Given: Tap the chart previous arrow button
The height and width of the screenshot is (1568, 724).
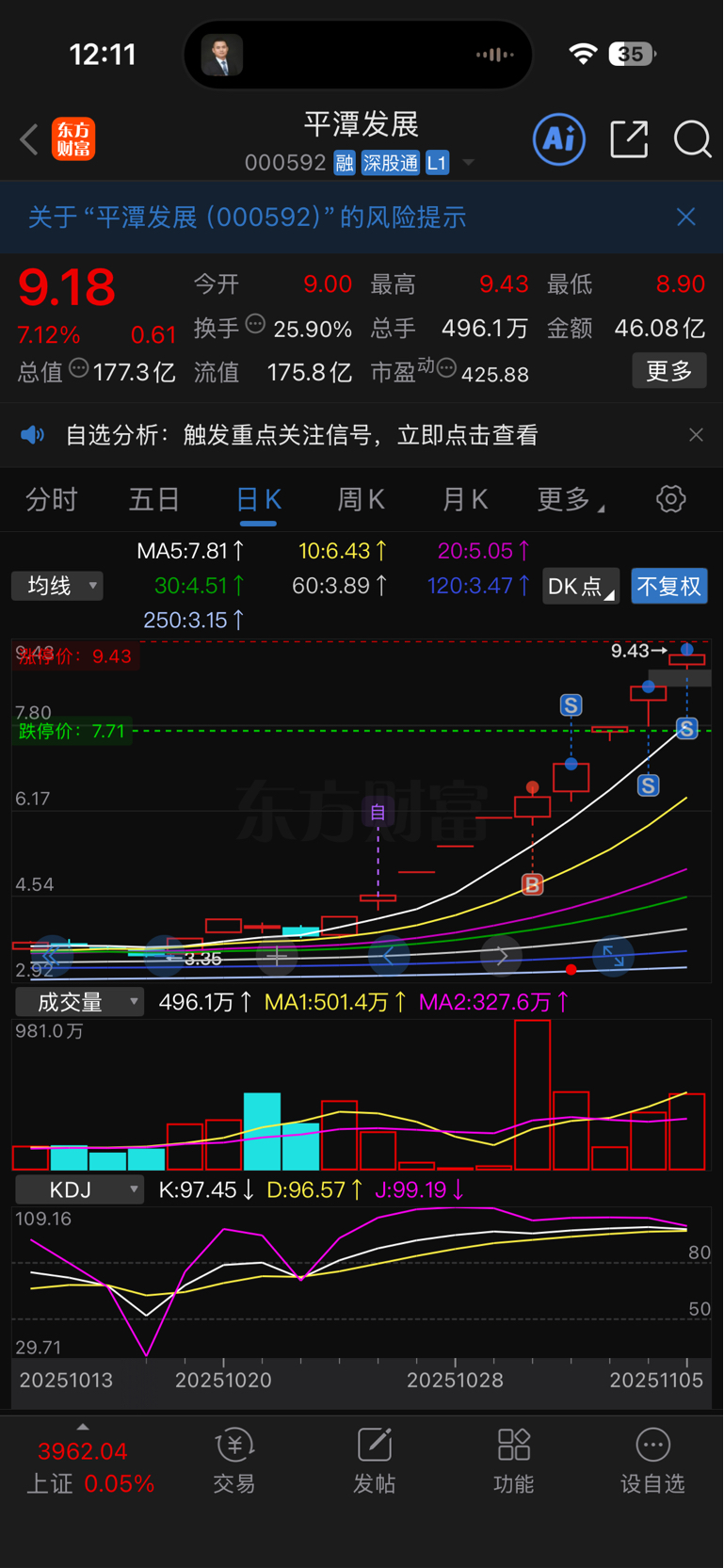Looking at the screenshot, I should [x=389, y=956].
